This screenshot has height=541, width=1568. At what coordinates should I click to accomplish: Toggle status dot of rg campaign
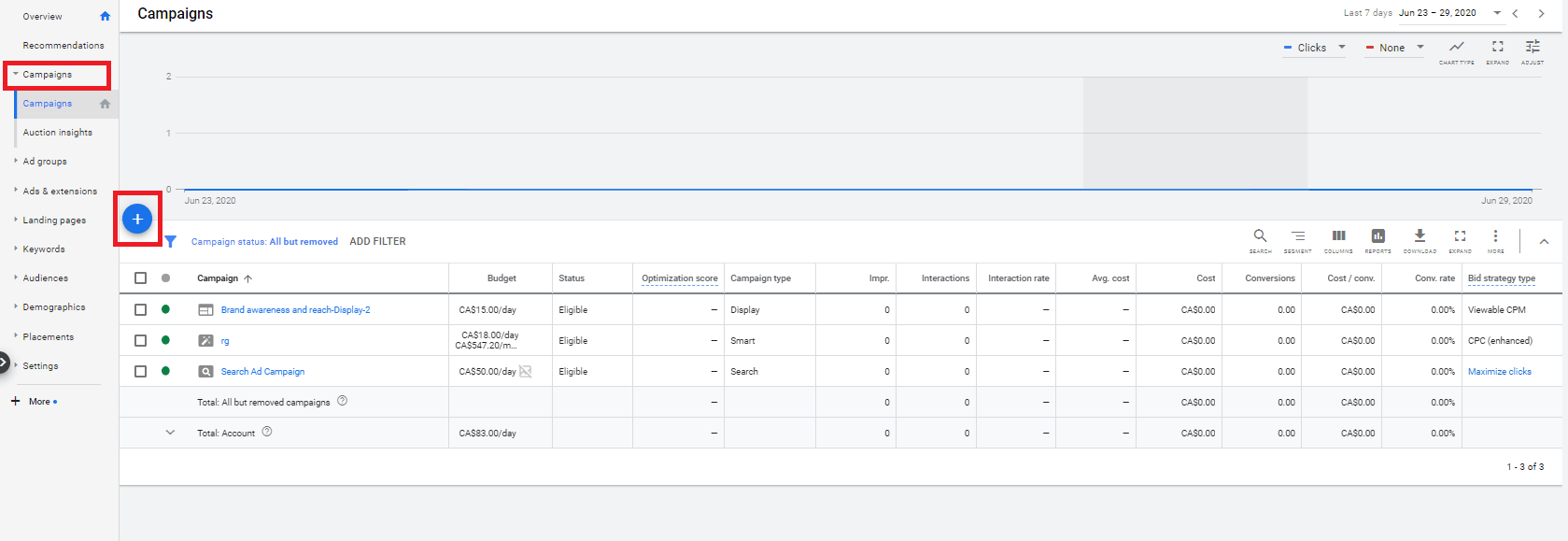click(165, 340)
